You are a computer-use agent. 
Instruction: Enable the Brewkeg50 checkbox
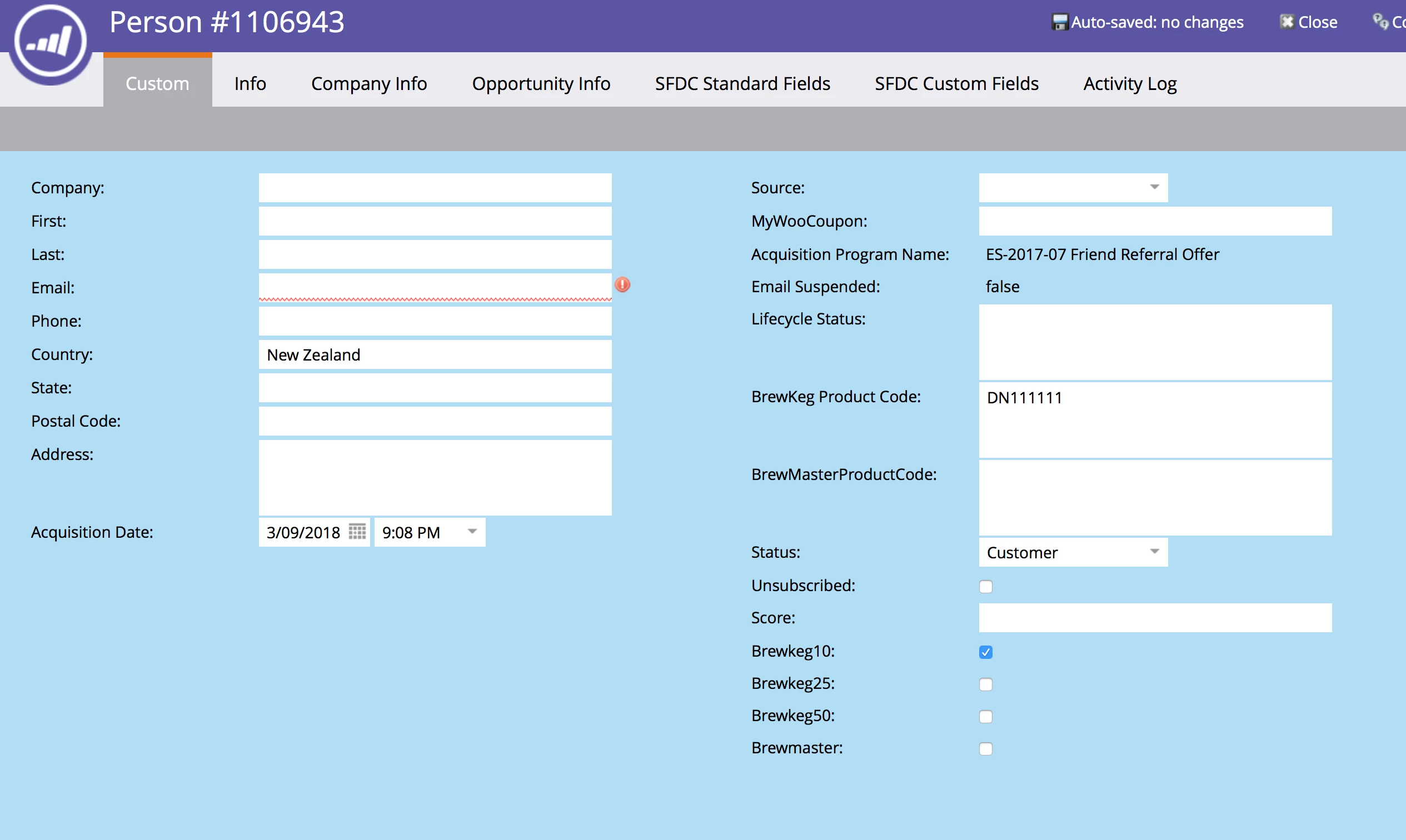click(x=986, y=717)
